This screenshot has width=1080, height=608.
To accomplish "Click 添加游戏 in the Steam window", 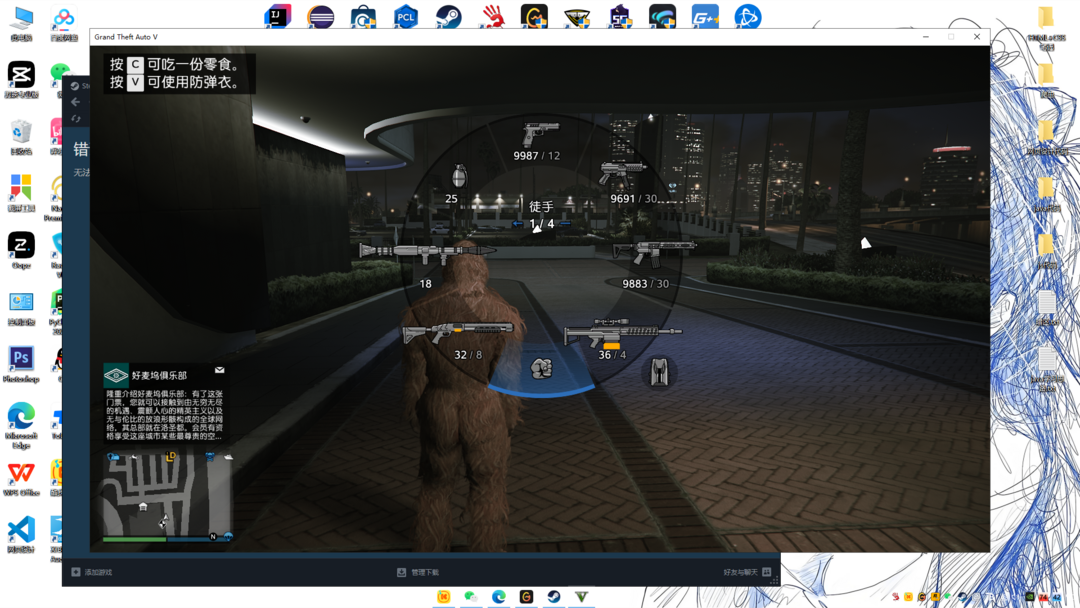I will point(92,572).
